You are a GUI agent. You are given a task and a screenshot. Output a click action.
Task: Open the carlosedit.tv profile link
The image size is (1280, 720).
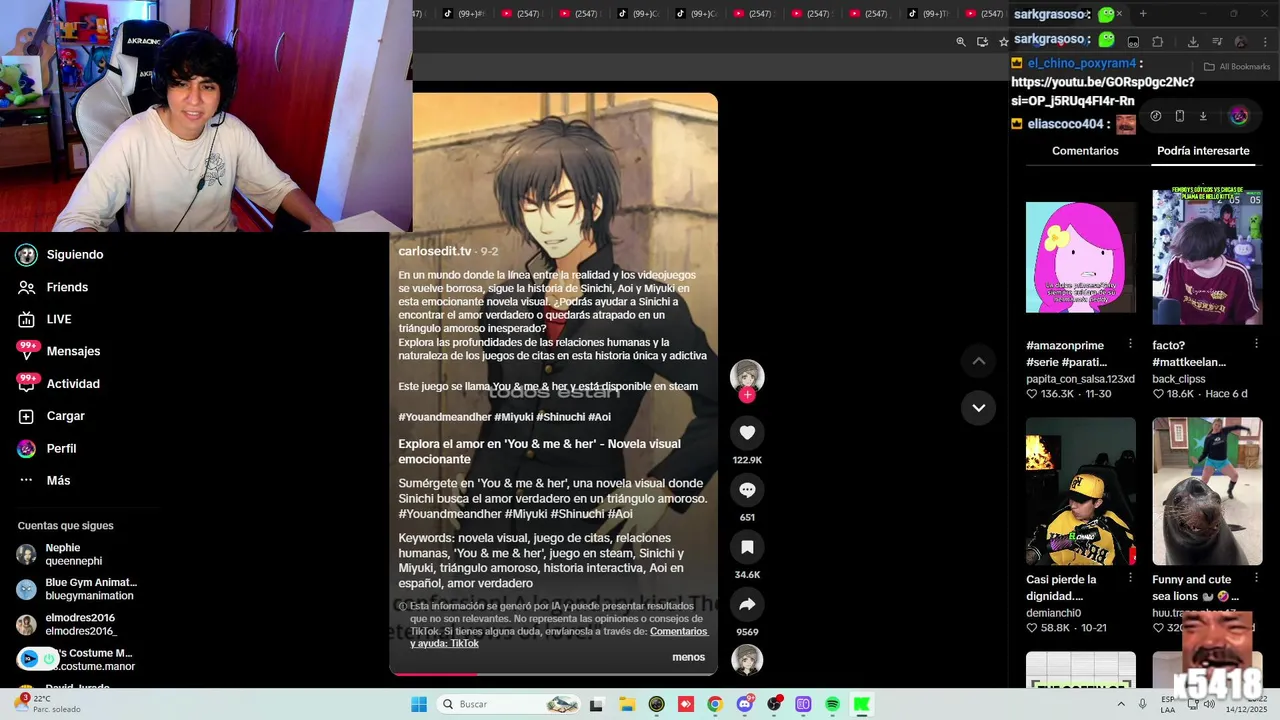pyautogui.click(x=434, y=252)
